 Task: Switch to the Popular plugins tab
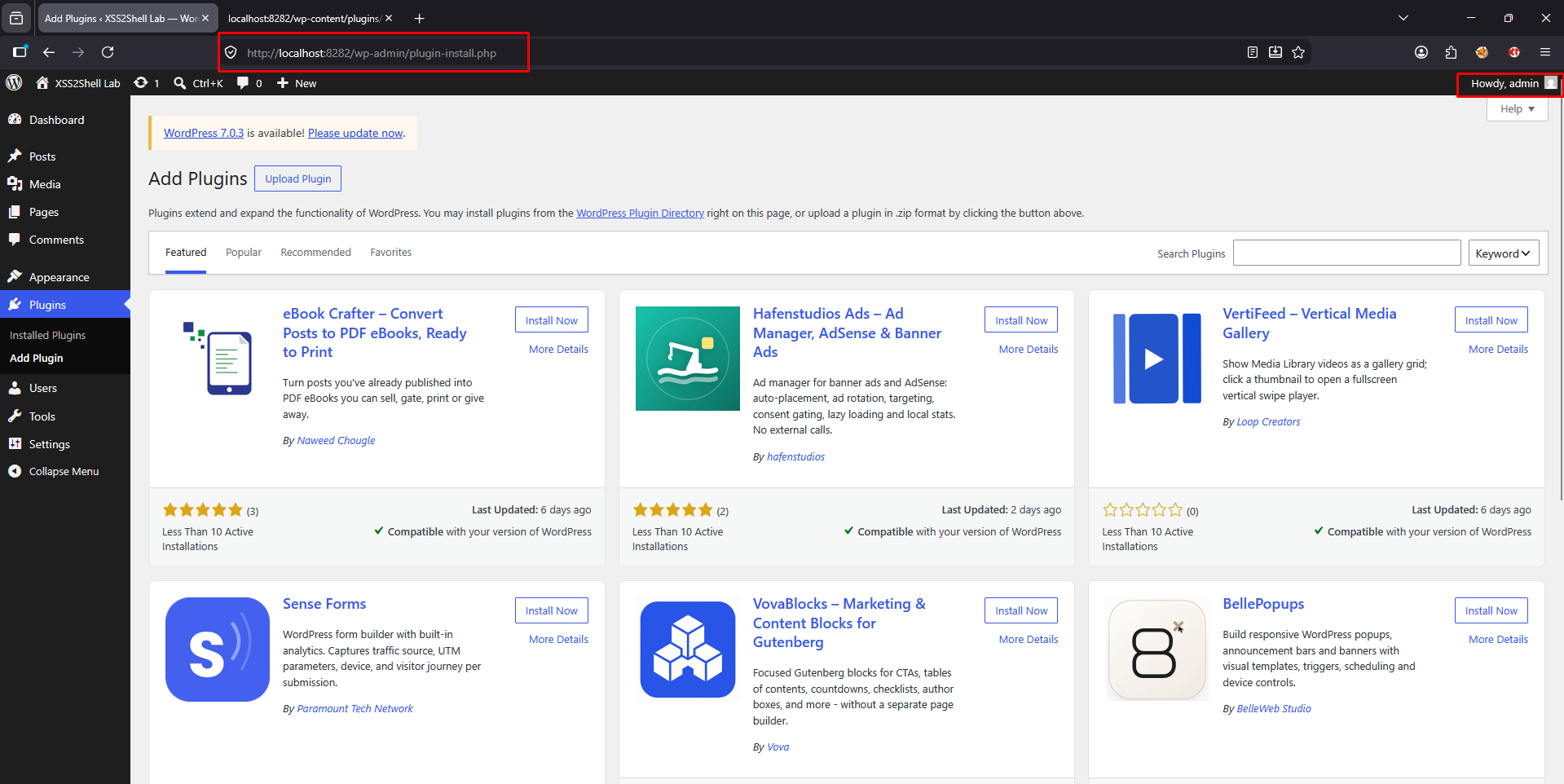click(244, 253)
